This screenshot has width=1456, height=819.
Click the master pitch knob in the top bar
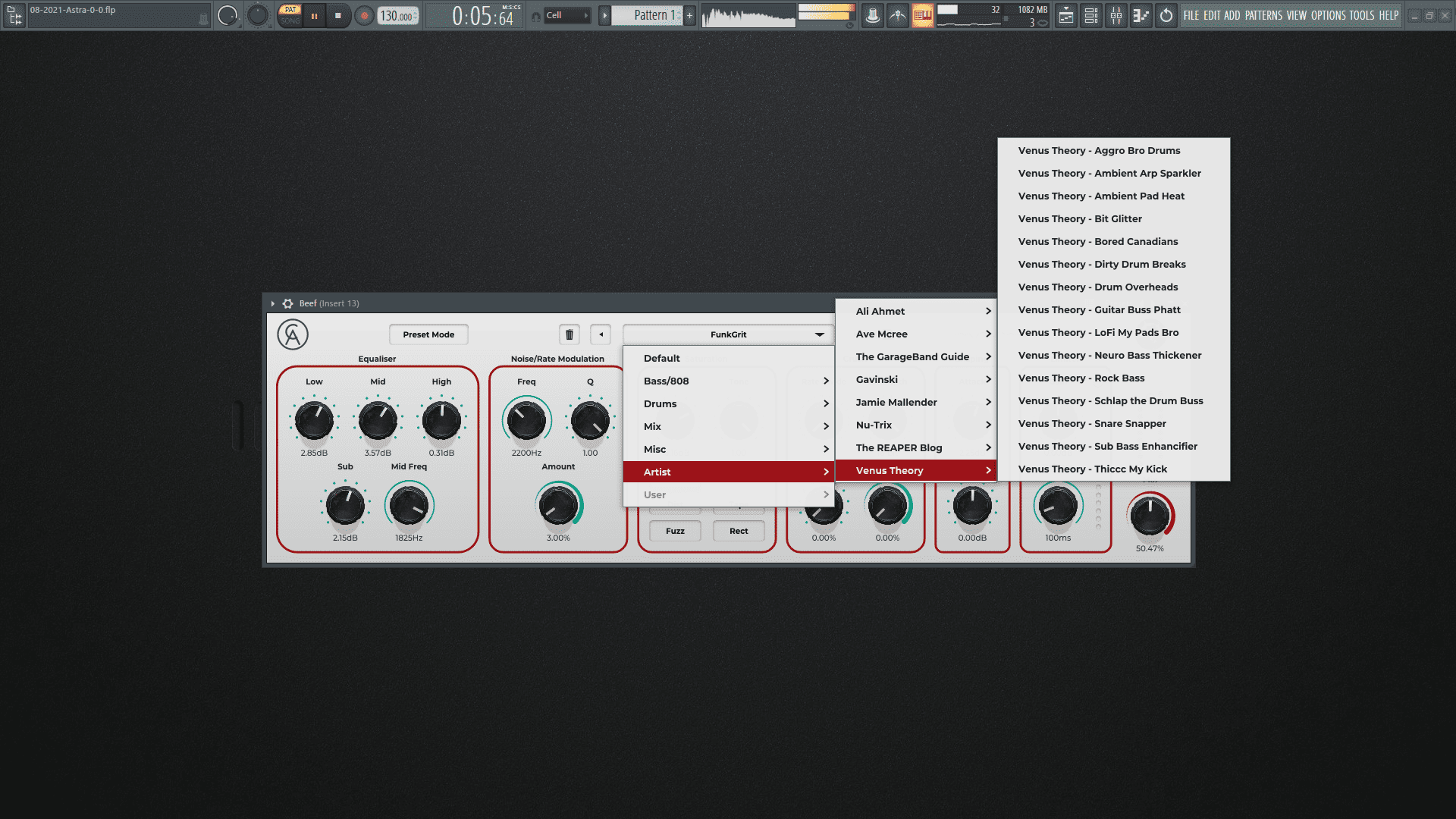(258, 15)
